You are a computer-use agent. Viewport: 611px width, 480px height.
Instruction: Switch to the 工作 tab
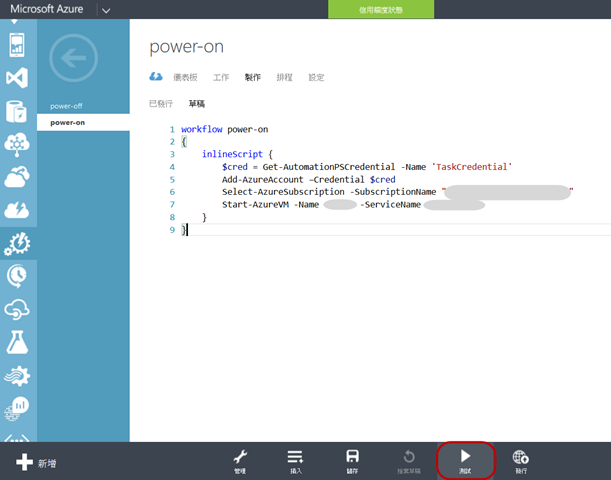click(x=221, y=77)
